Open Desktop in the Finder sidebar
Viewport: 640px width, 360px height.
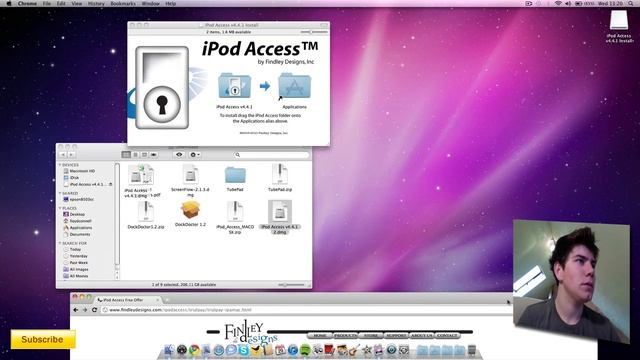point(74,214)
